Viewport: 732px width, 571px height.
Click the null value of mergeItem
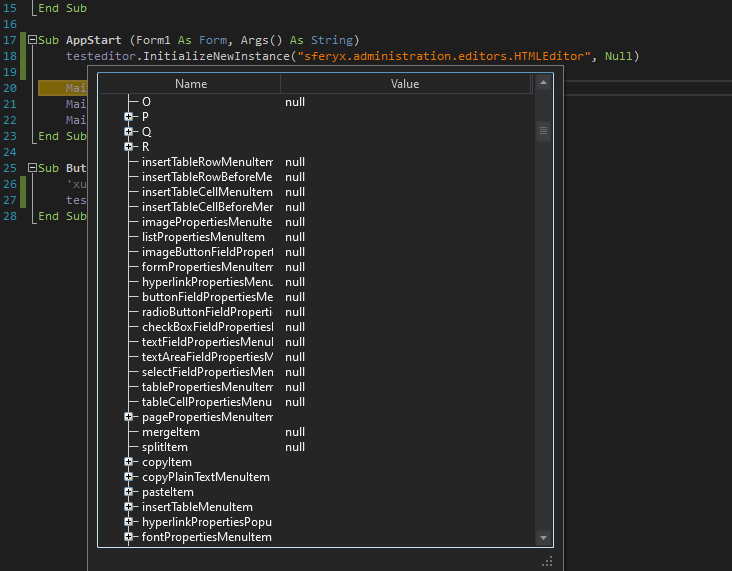295,432
